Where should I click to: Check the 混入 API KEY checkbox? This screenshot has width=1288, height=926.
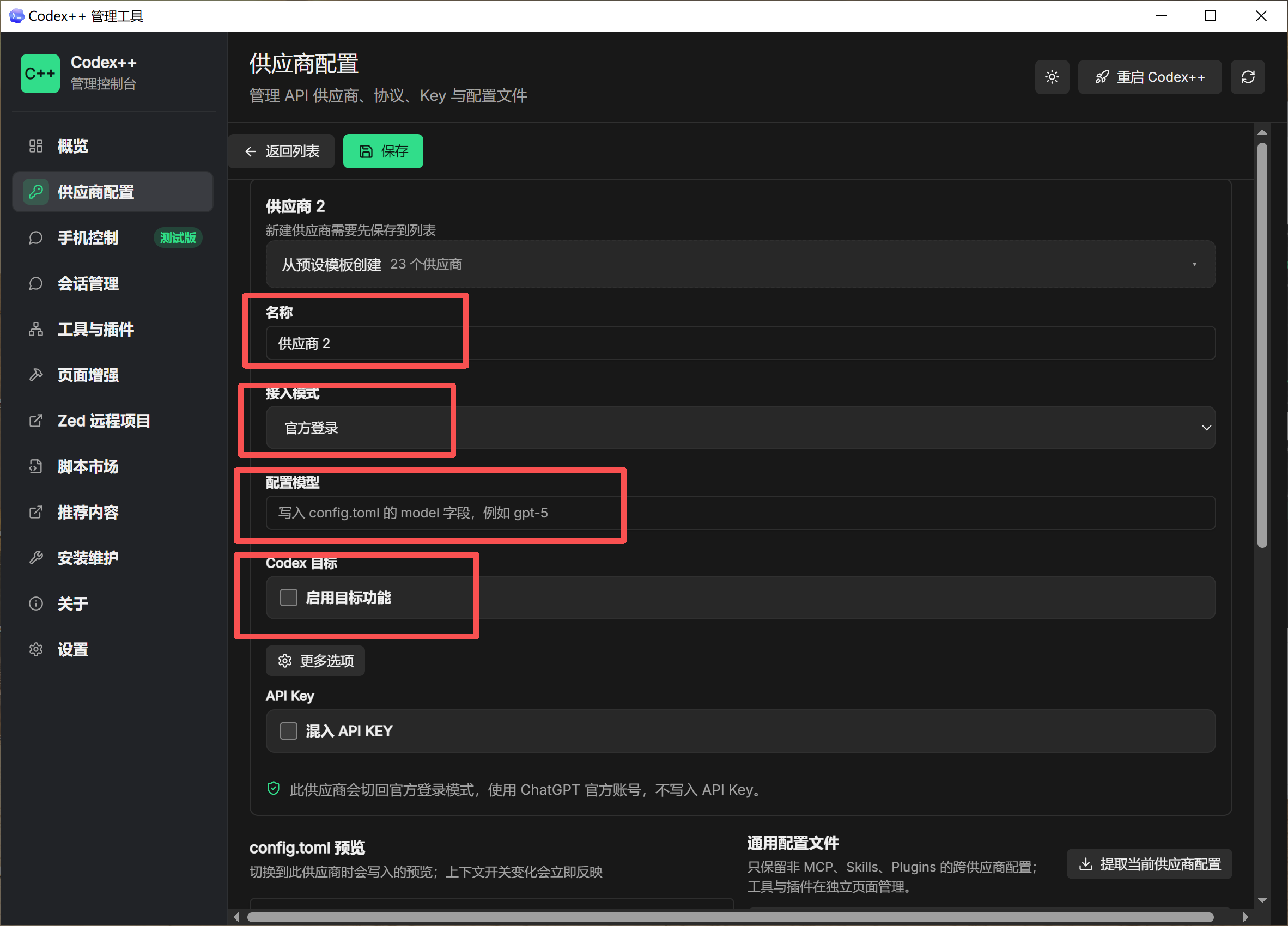(x=289, y=730)
